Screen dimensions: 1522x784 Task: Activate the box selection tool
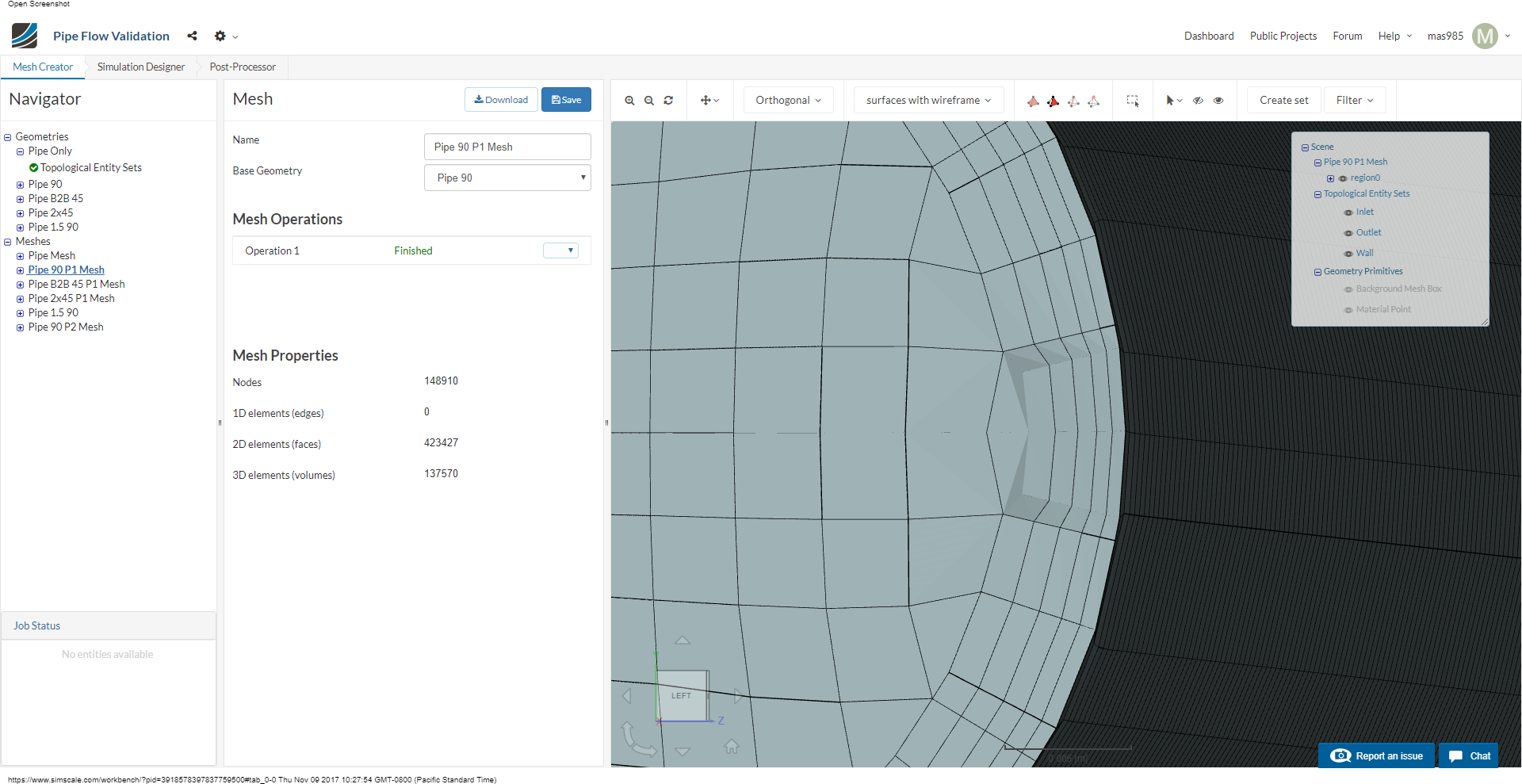pos(1133,101)
